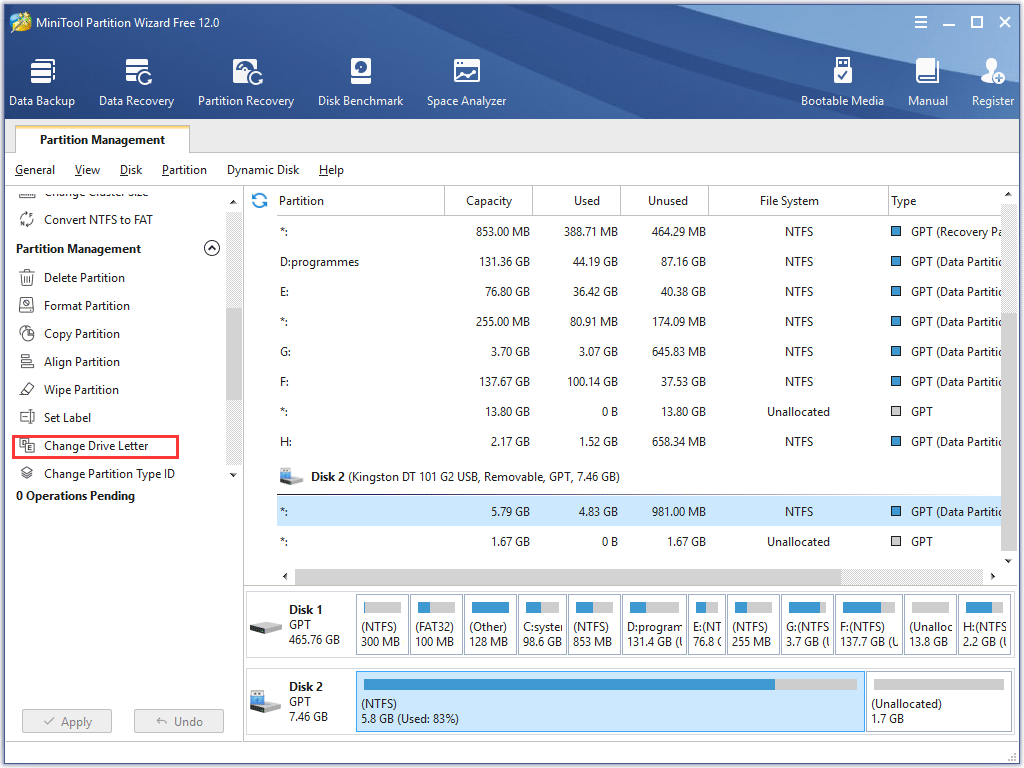Select the 1.67 GB unallocated row

tap(639, 542)
